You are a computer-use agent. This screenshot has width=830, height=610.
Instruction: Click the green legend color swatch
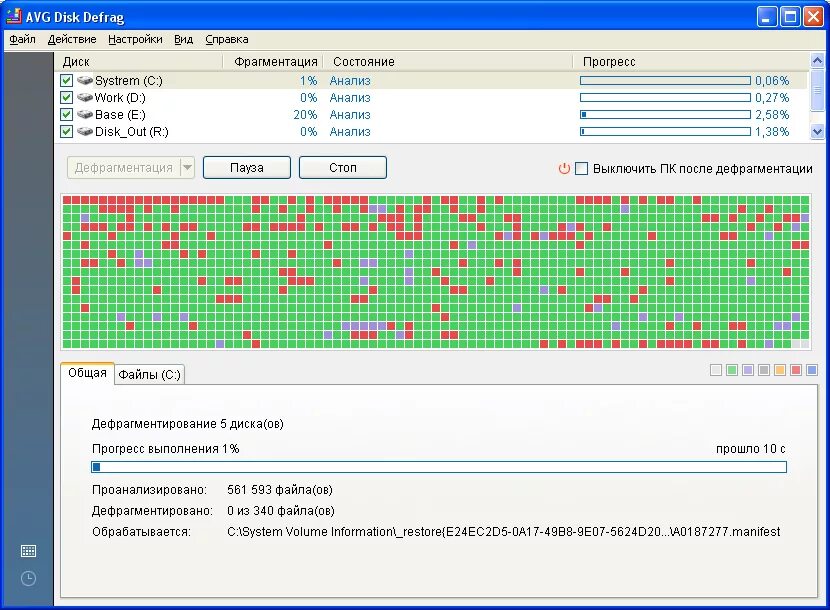point(732,370)
